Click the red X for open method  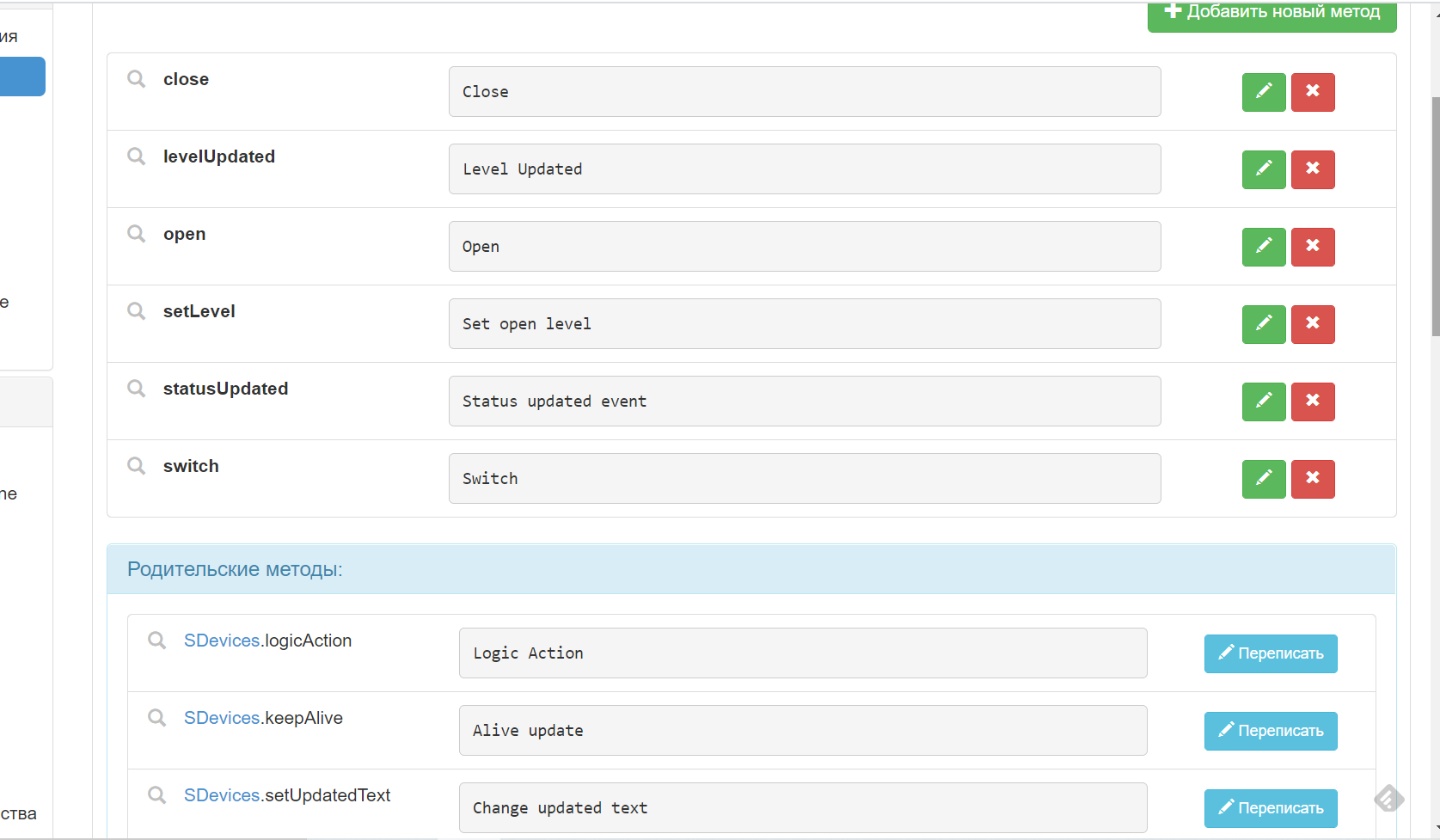coord(1312,247)
